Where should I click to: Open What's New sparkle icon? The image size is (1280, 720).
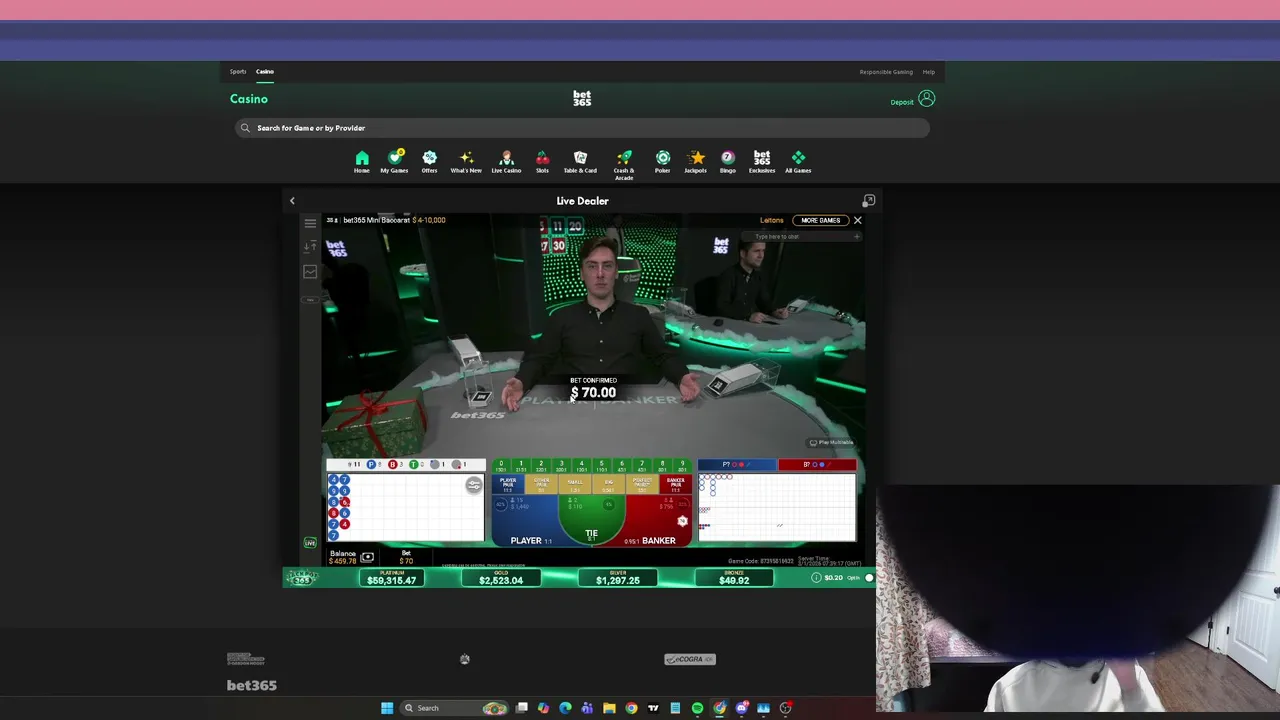(x=466, y=162)
